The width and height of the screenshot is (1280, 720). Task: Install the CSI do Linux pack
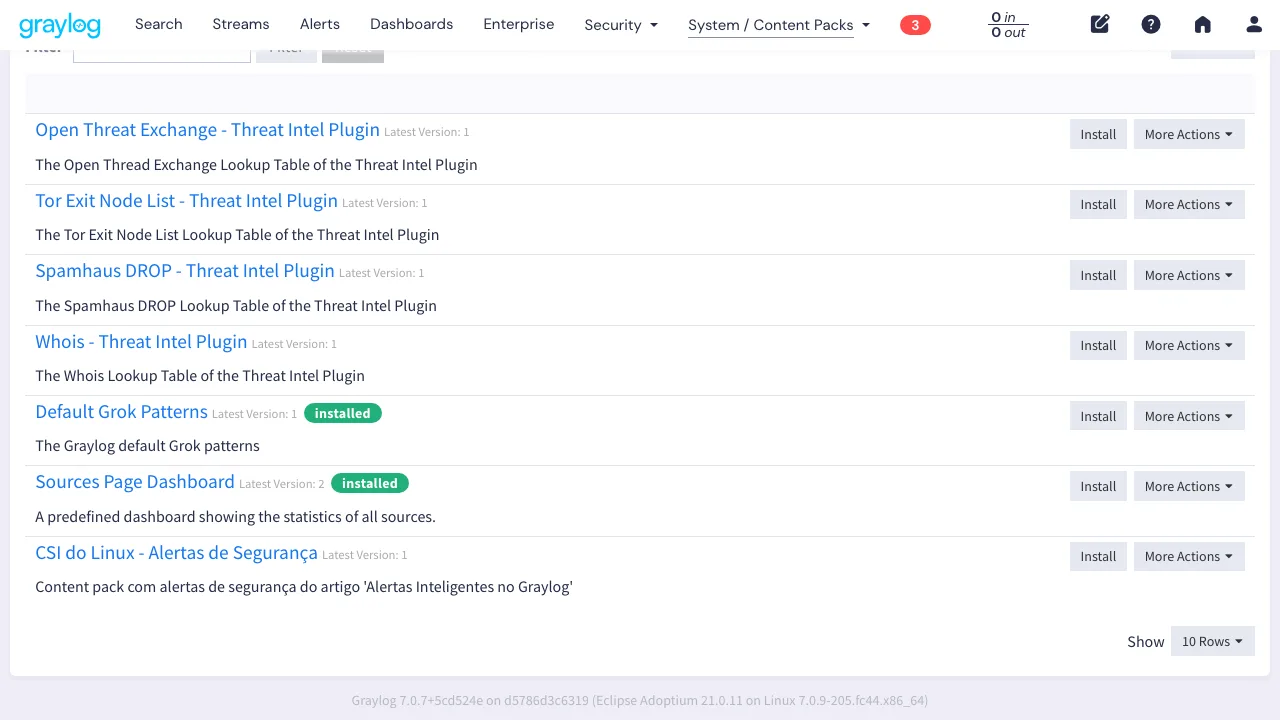point(1098,556)
